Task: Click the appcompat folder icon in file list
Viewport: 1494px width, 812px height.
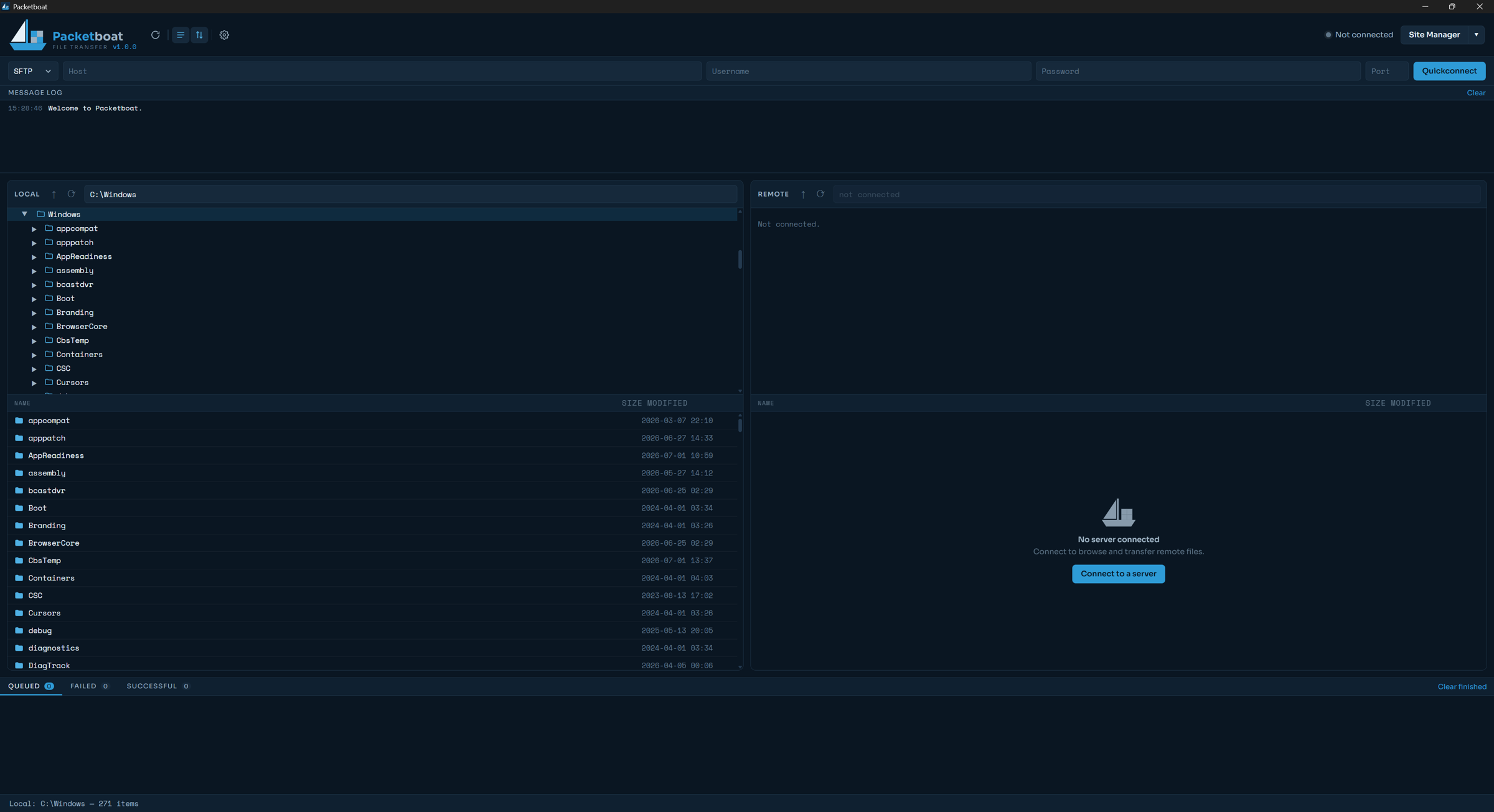Action: (x=19, y=421)
